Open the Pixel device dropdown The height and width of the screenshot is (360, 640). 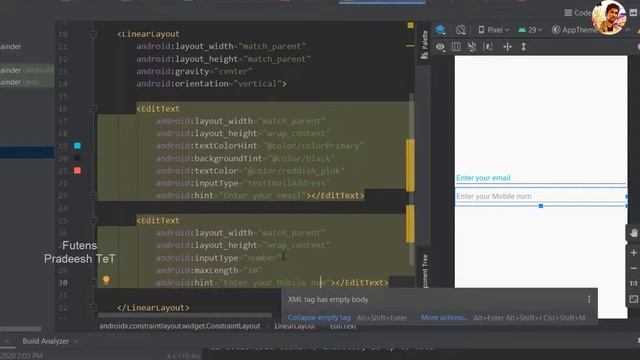[x=493, y=30]
